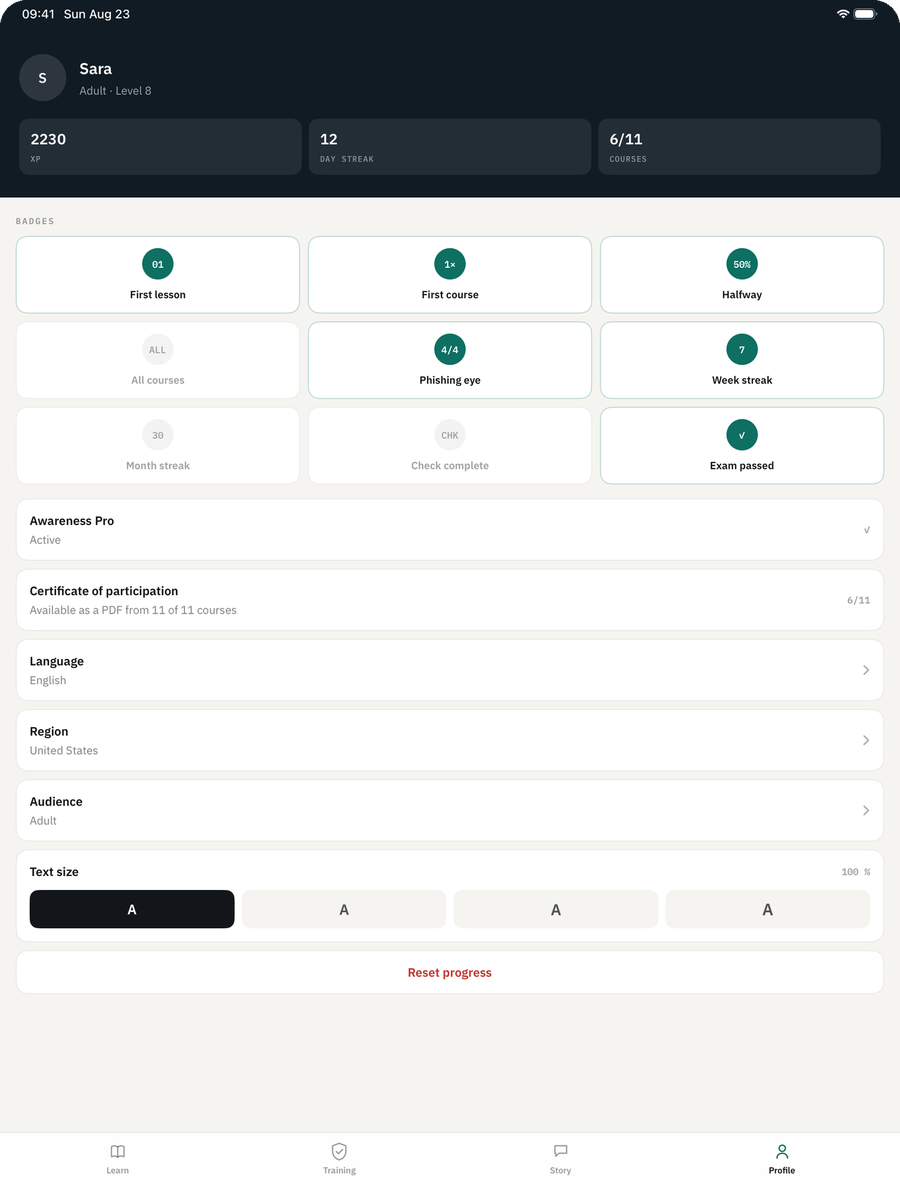This screenshot has height=1200, width=900.
Task: Open the Region setting chevron
Action: pos(866,740)
